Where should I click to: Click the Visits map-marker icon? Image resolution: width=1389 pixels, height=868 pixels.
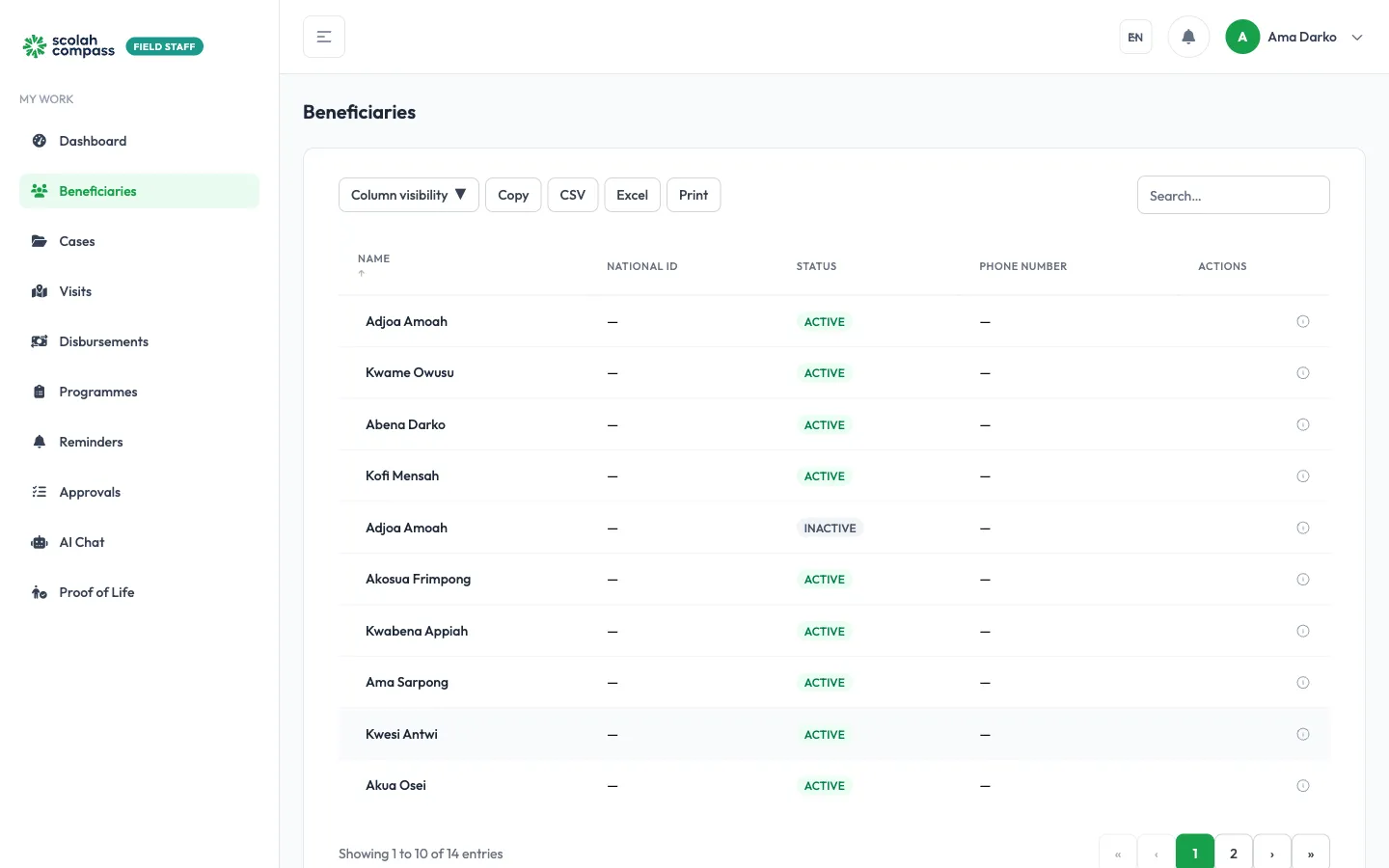pos(40,291)
